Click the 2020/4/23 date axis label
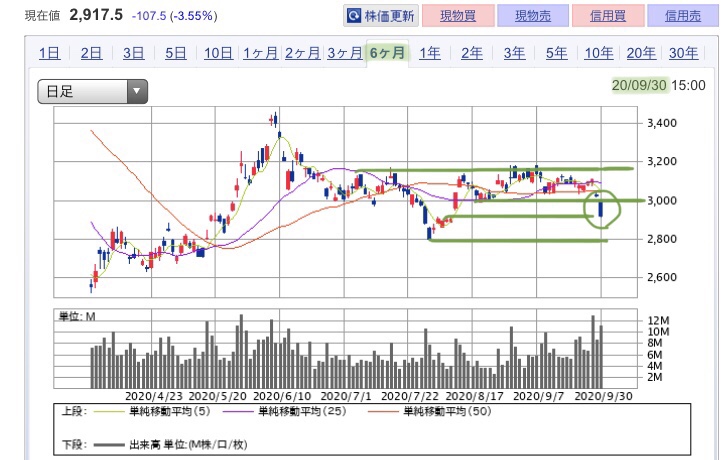Image resolution: width=726 pixels, height=460 pixels. click(x=154, y=397)
